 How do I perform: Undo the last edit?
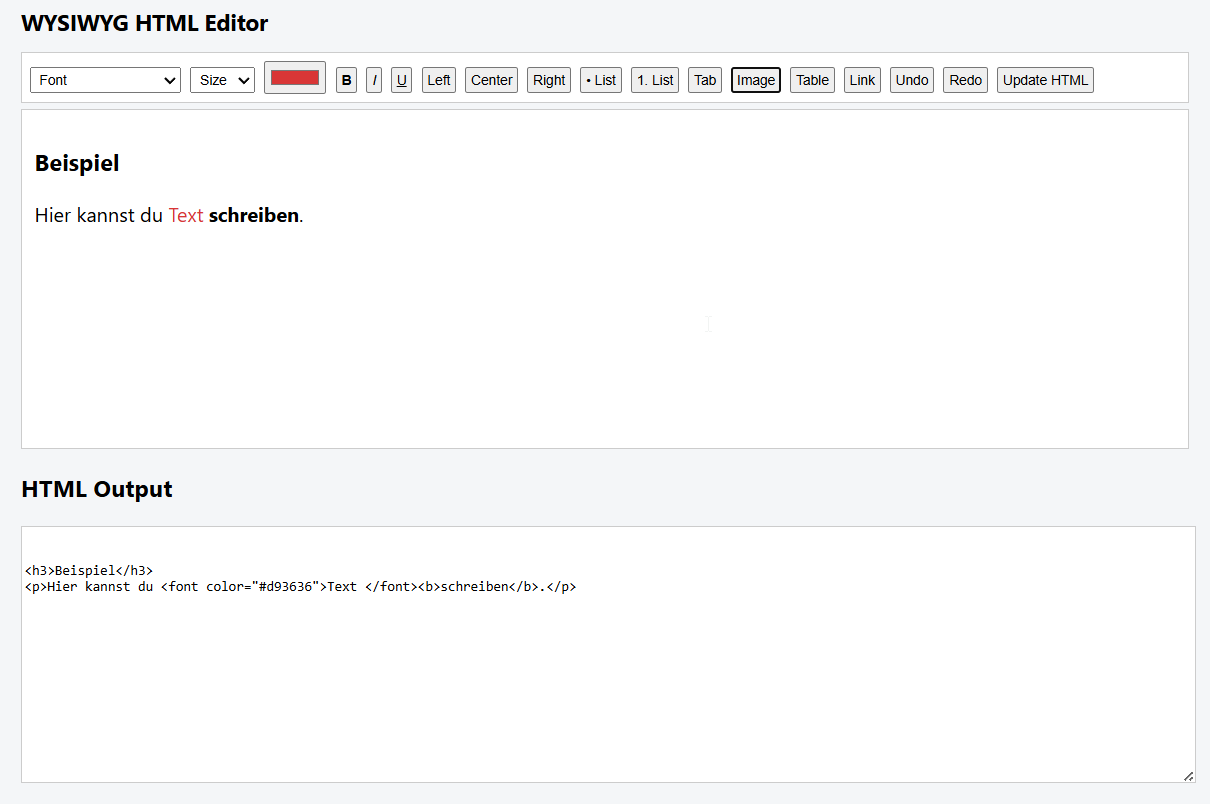pos(912,80)
